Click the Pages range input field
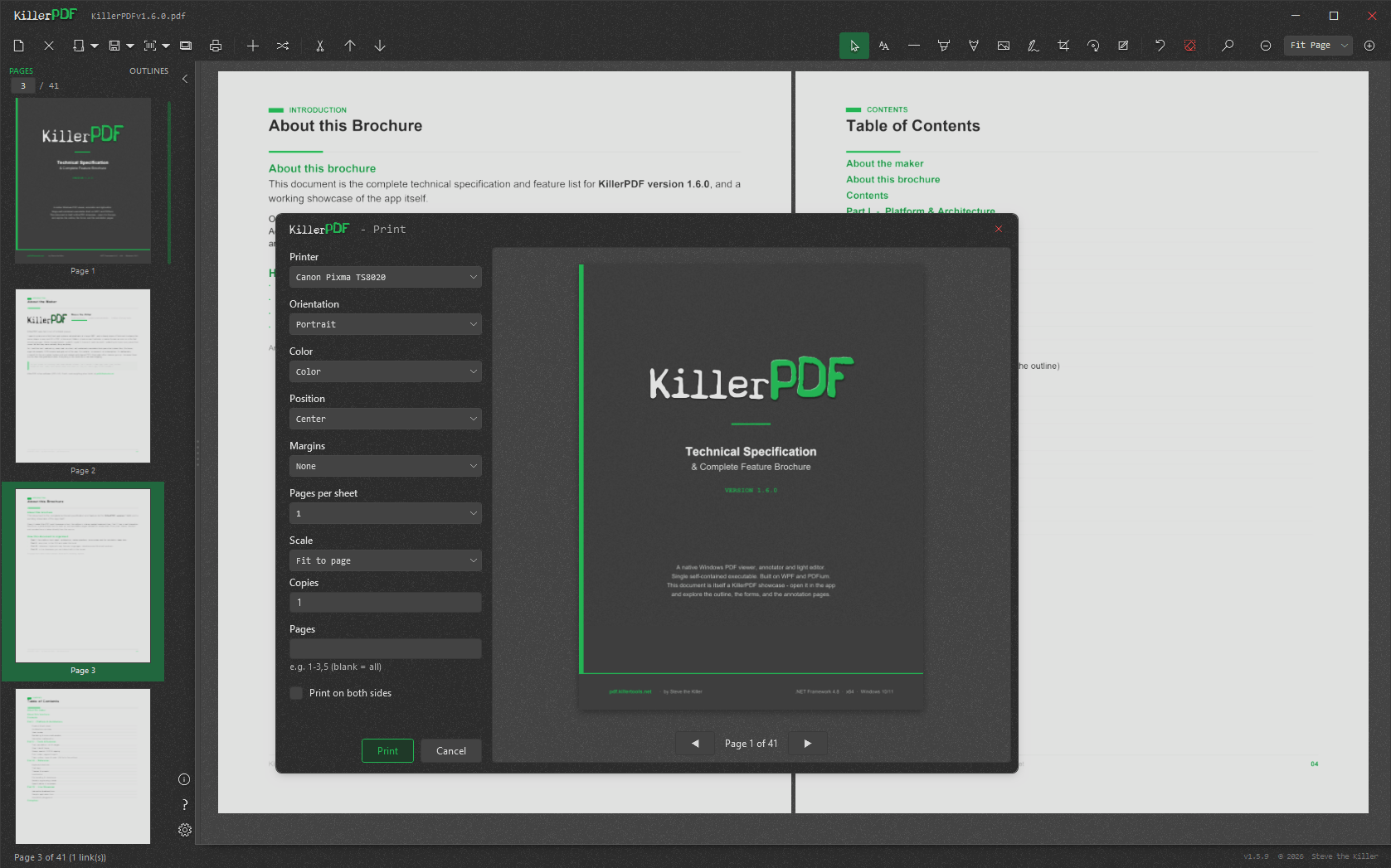Viewport: 1391px width, 868px height. click(x=386, y=649)
